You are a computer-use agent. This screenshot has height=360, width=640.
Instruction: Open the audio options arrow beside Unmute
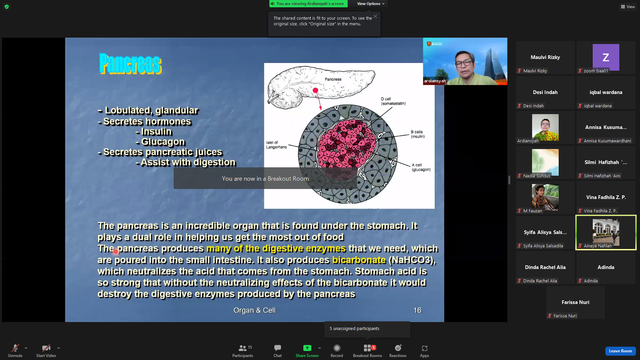tap(26, 348)
